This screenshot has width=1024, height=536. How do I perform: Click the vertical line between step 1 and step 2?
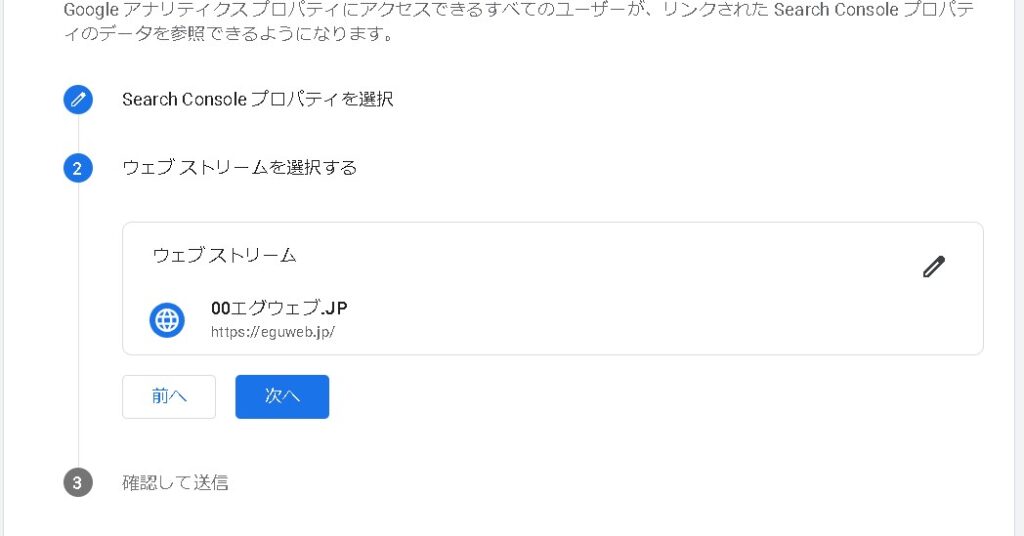click(78, 134)
